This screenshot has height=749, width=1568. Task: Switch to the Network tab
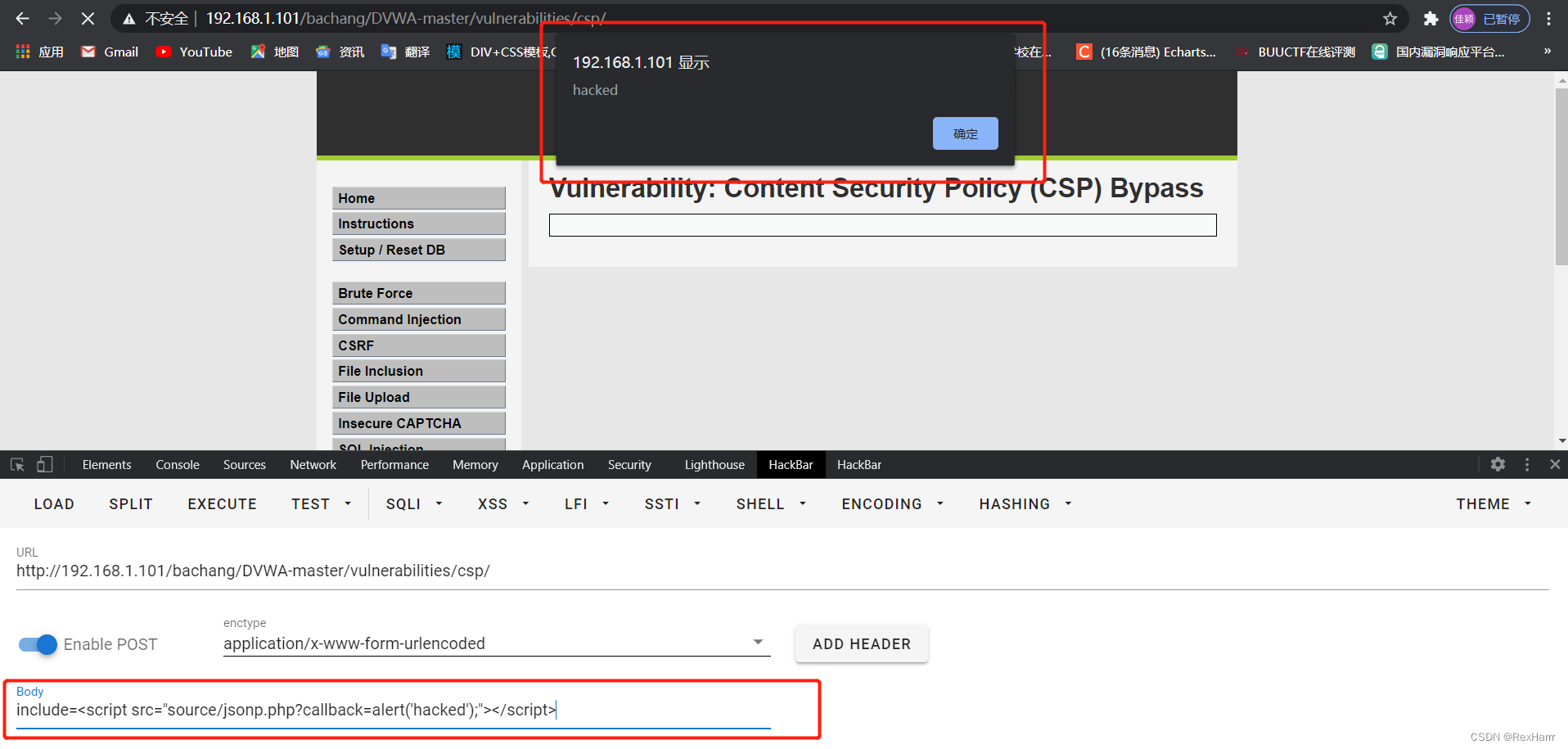click(313, 464)
